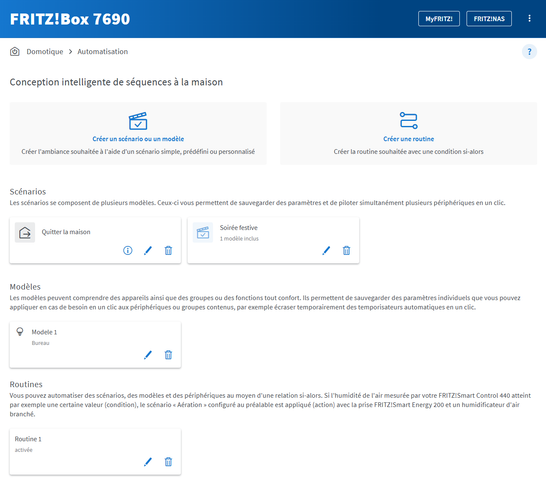Click the 'Scénarios' section heading
This screenshot has height=500, width=546.
pyautogui.click(x=28, y=192)
